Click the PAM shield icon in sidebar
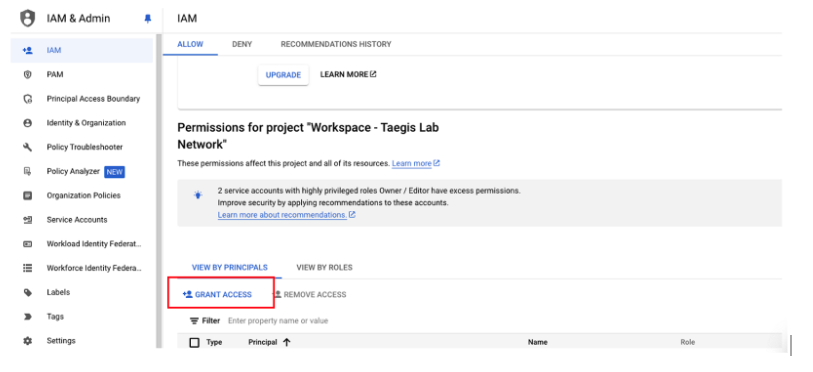813x372 pixels. point(27,75)
